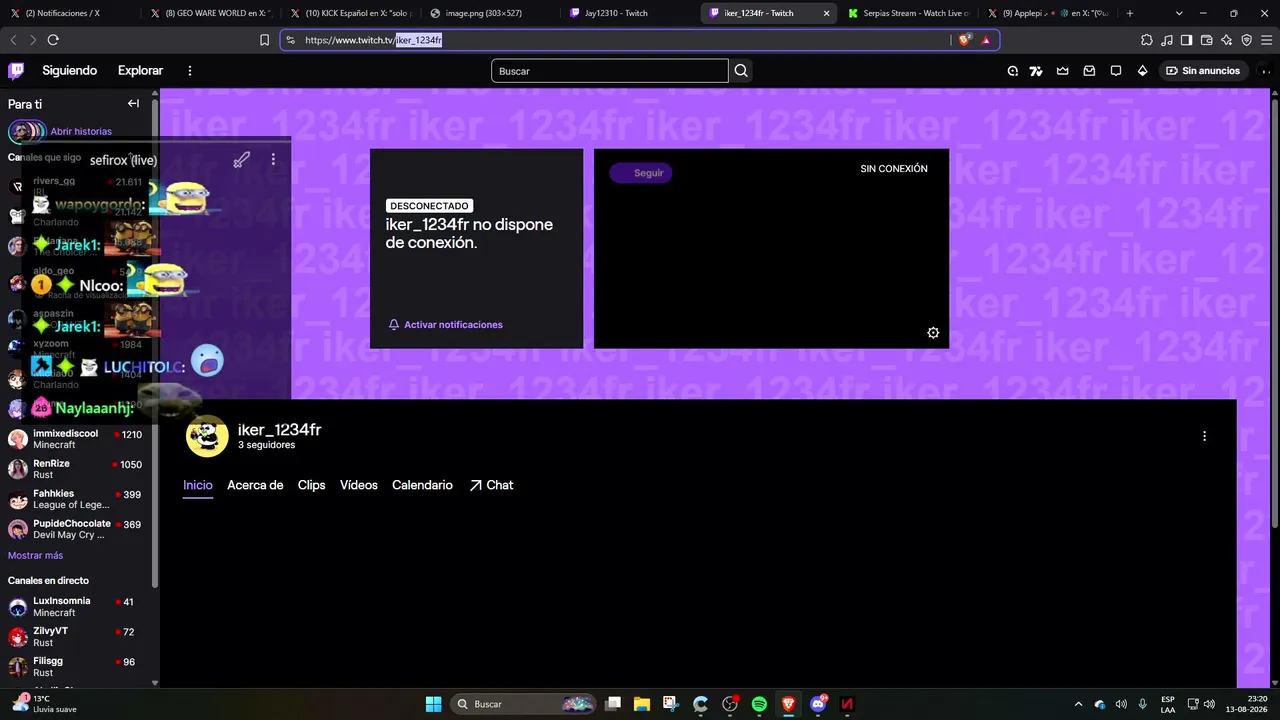Click the Bits icon in Twitch header
The height and width of the screenshot is (720, 1280).
click(x=1142, y=71)
